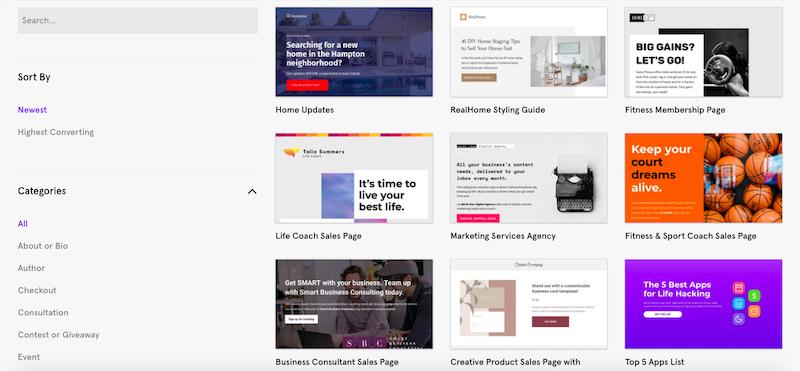The height and width of the screenshot is (371, 800).
Task: Open the Marketing Services Agency thumbnail
Action: pos(529,178)
